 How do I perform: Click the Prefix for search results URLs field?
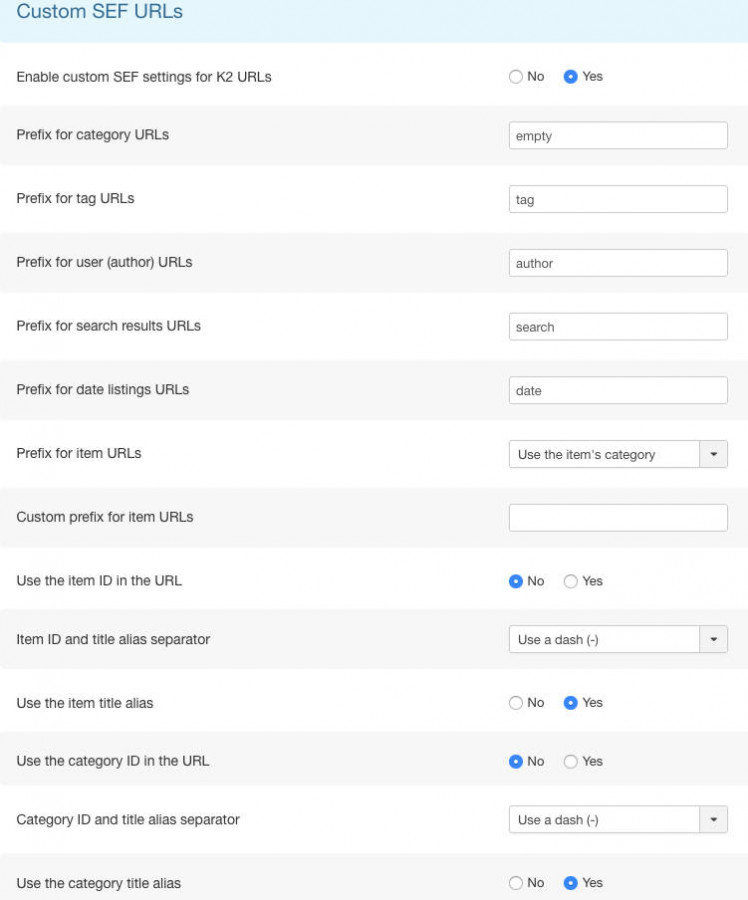pos(618,327)
